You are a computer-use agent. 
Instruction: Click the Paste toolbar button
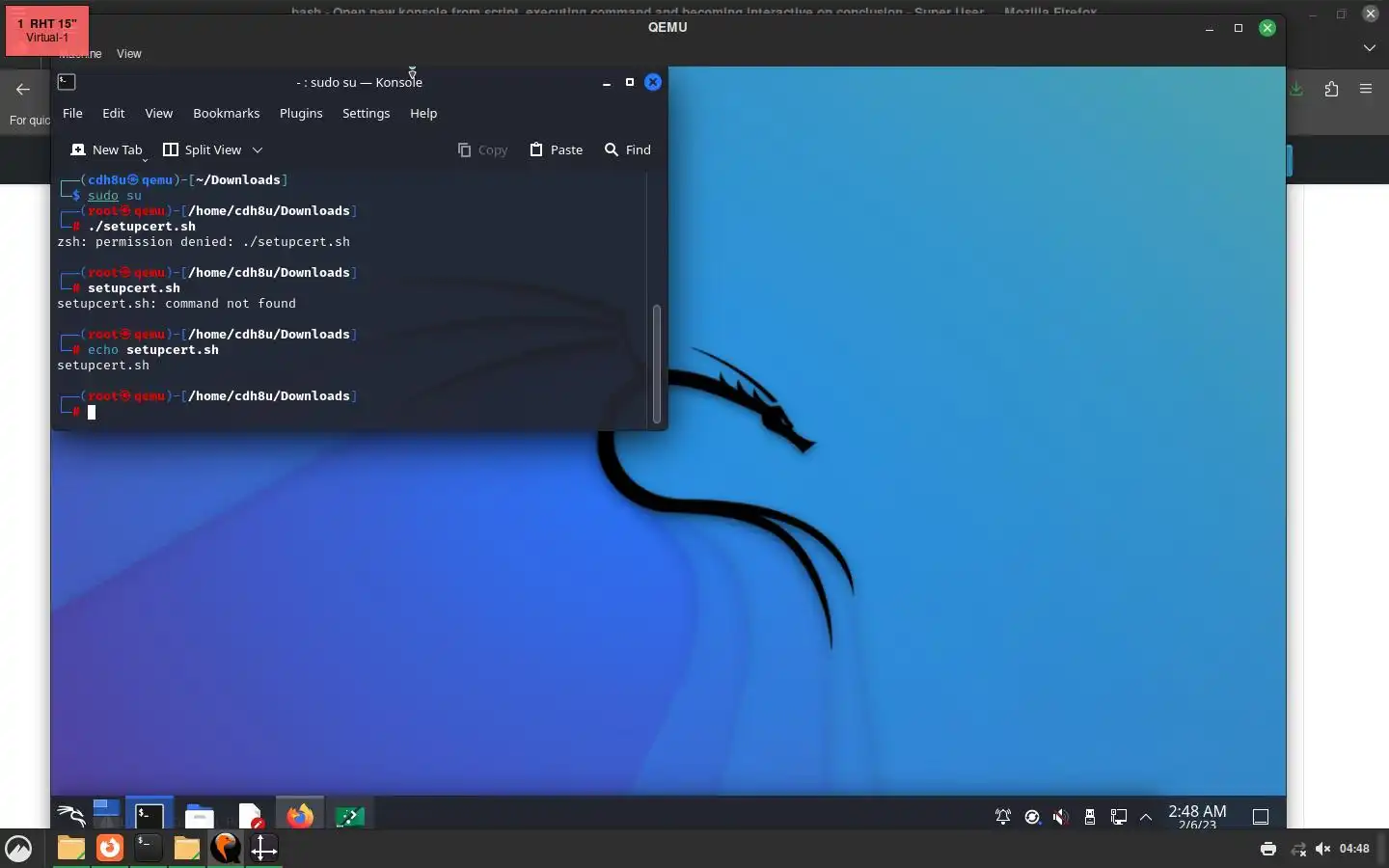pos(557,149)
